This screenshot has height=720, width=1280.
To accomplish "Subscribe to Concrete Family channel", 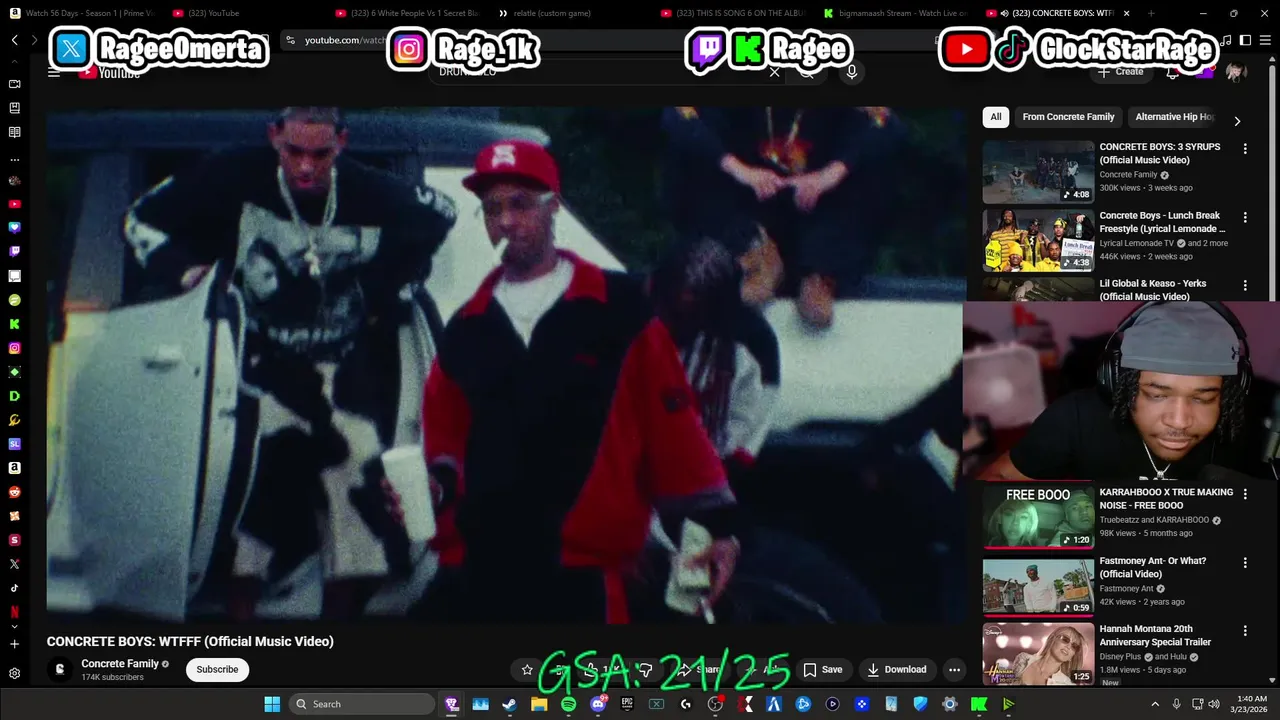I will pos(217,670).
